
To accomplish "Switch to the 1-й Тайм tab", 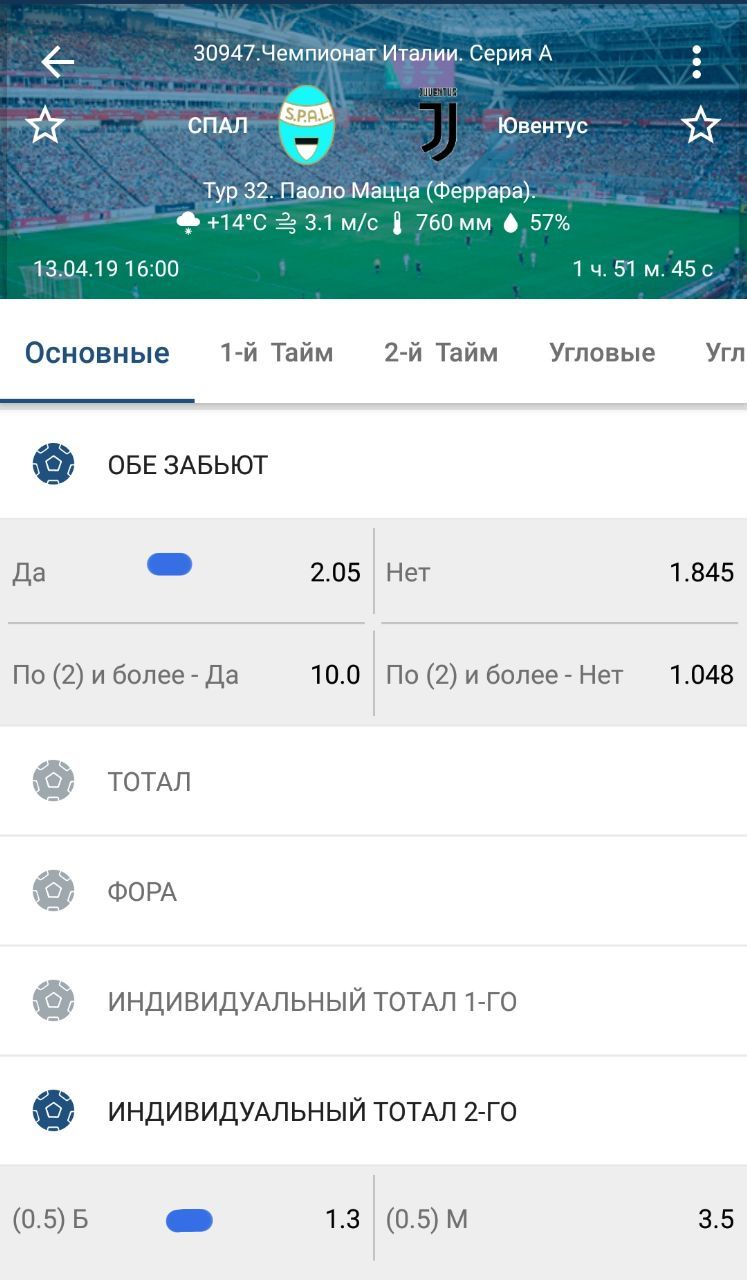I will (277, 353).
